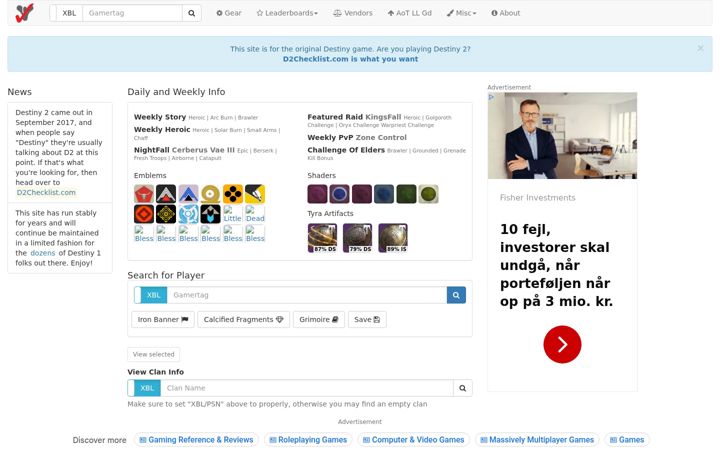The height and width of the screenshot is (450, 720).
Task: Click the red arrow button in the advertisement
Action: pos(562,344)
